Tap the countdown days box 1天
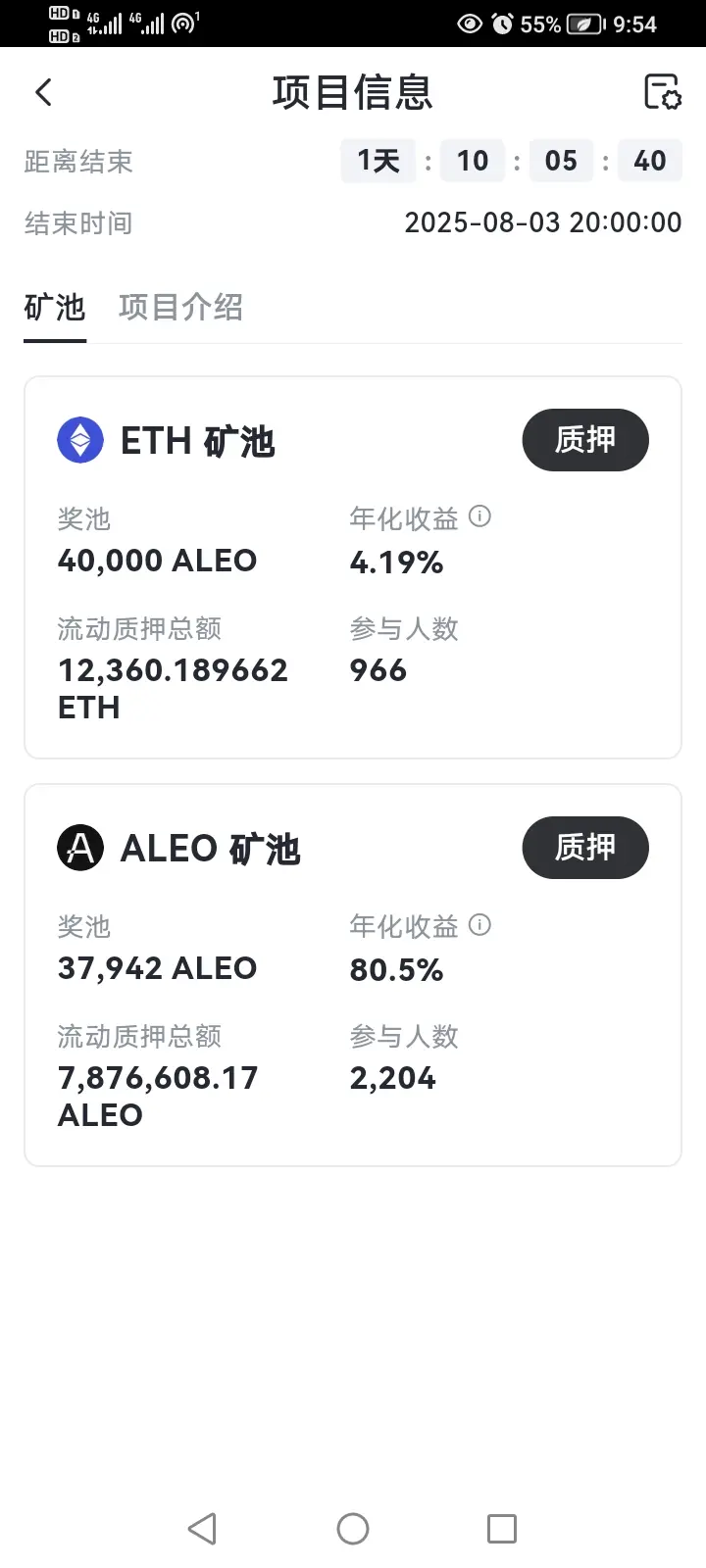This screenshot has height=1568, width=706. [378, 161]
